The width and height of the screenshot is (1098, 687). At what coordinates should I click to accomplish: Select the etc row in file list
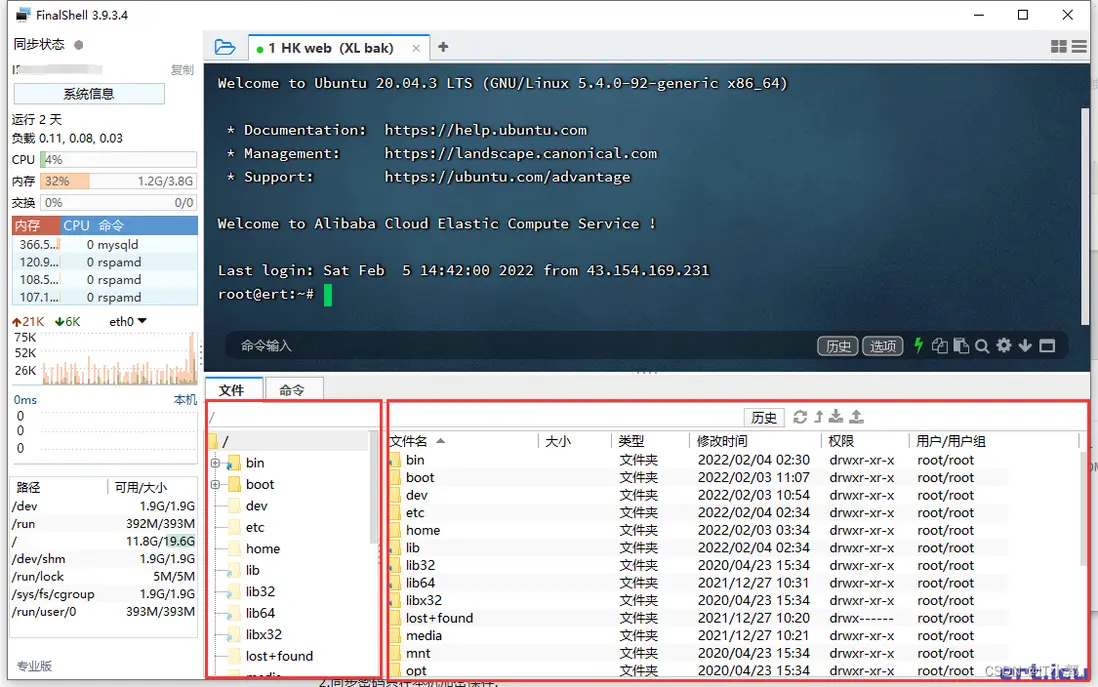pyautogui.click(x=700, y=513)
